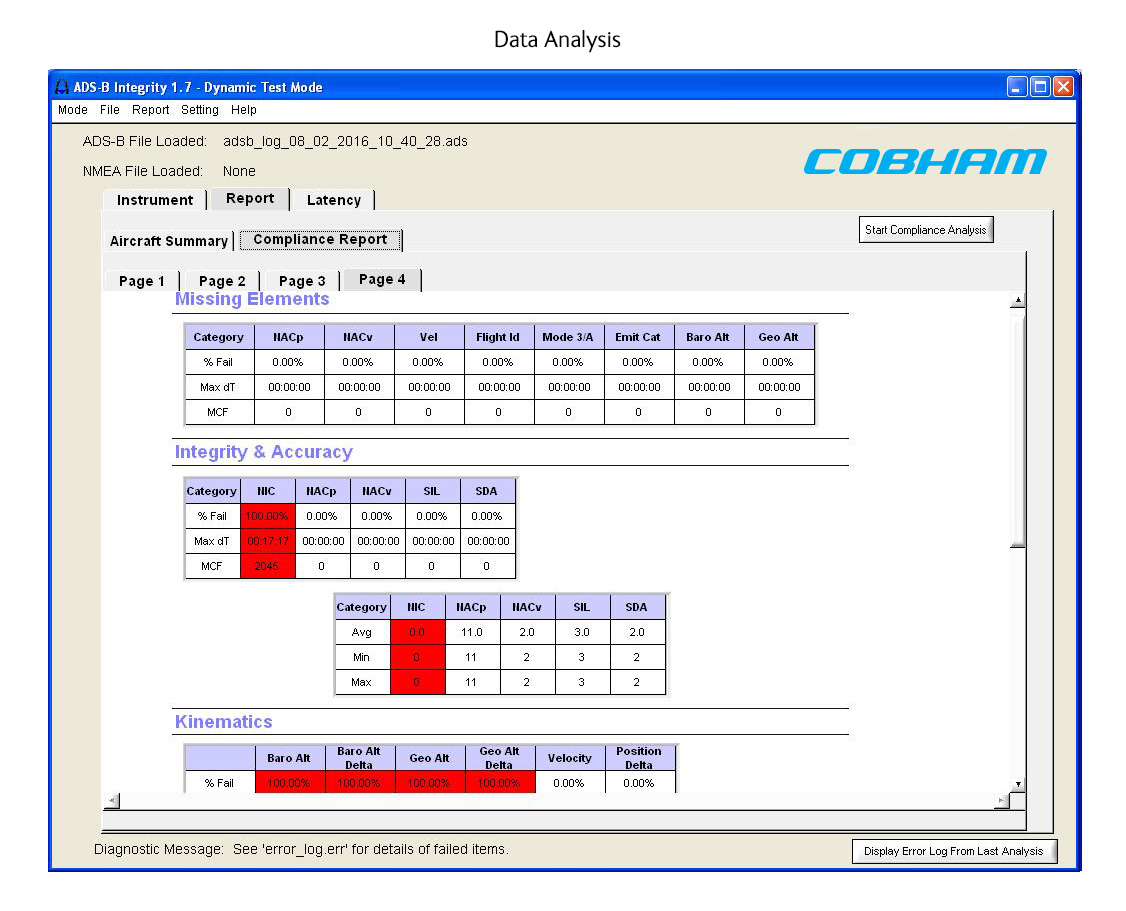Open the Mode menu
This screenshot has height=911, width=1126.
71,110
